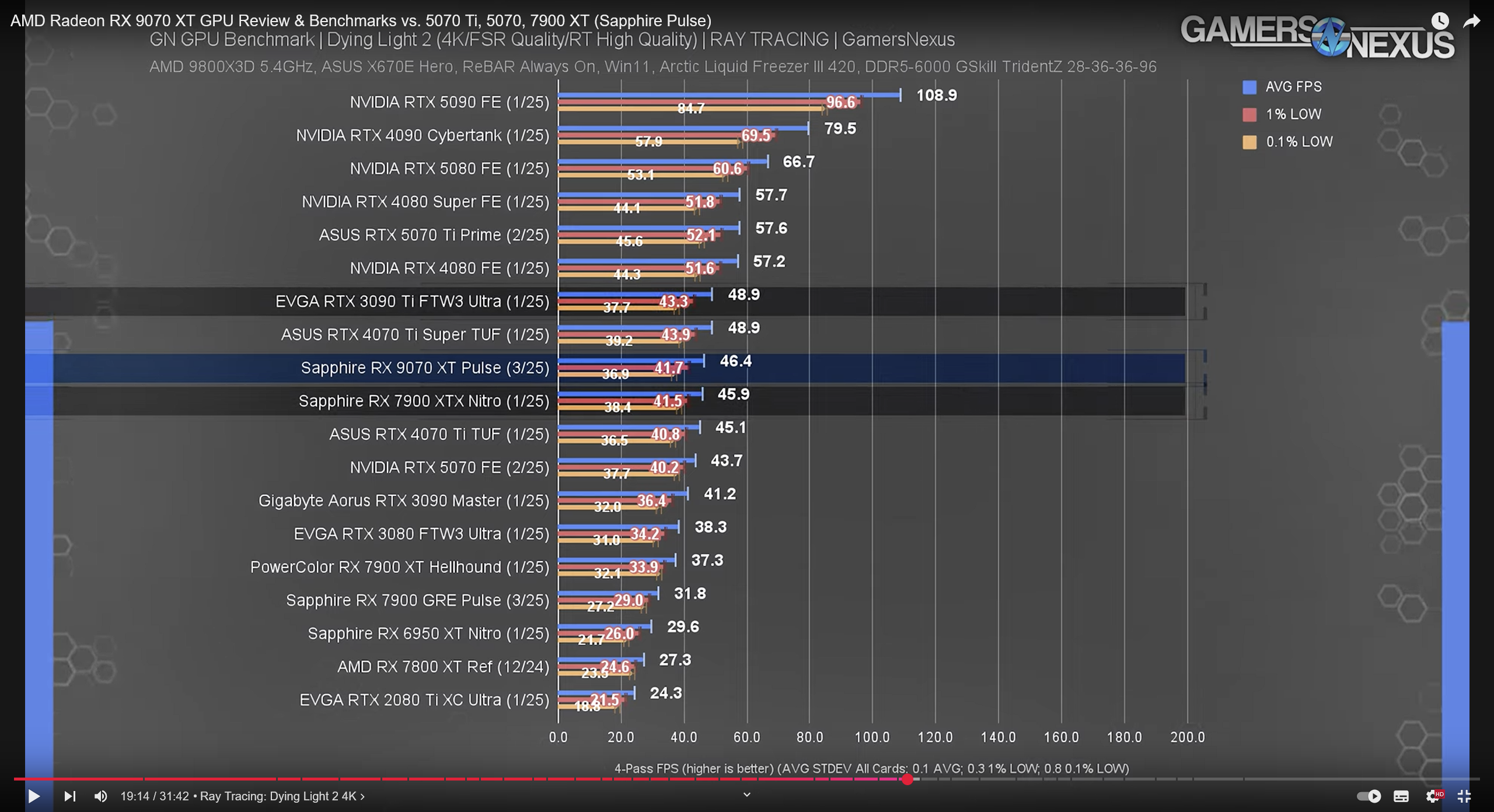Click the 'NVIDIA RTX 5080 FE (1/25)' label
This screenshot has height=812, width=1494.
(449, 169)
